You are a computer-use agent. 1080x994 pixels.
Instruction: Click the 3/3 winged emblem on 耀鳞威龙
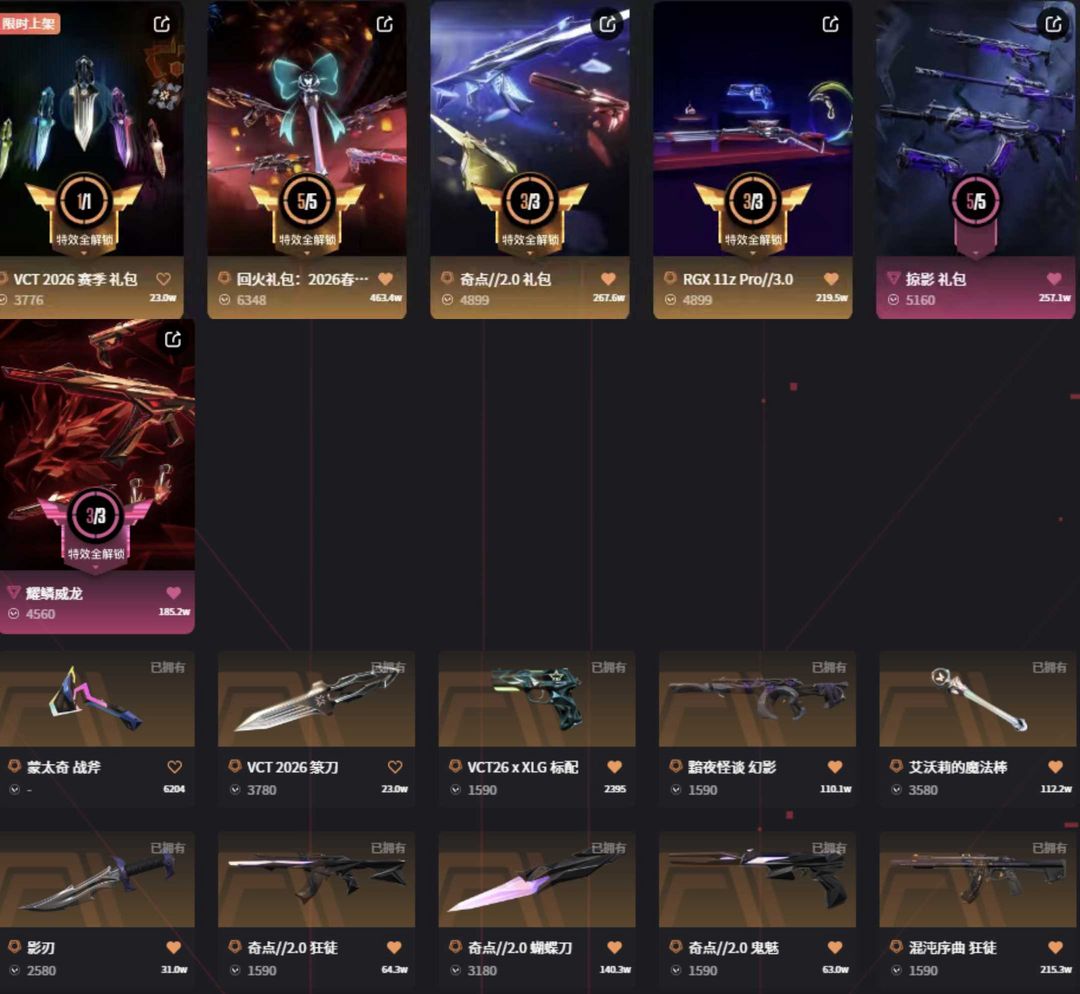coord(96,524)
